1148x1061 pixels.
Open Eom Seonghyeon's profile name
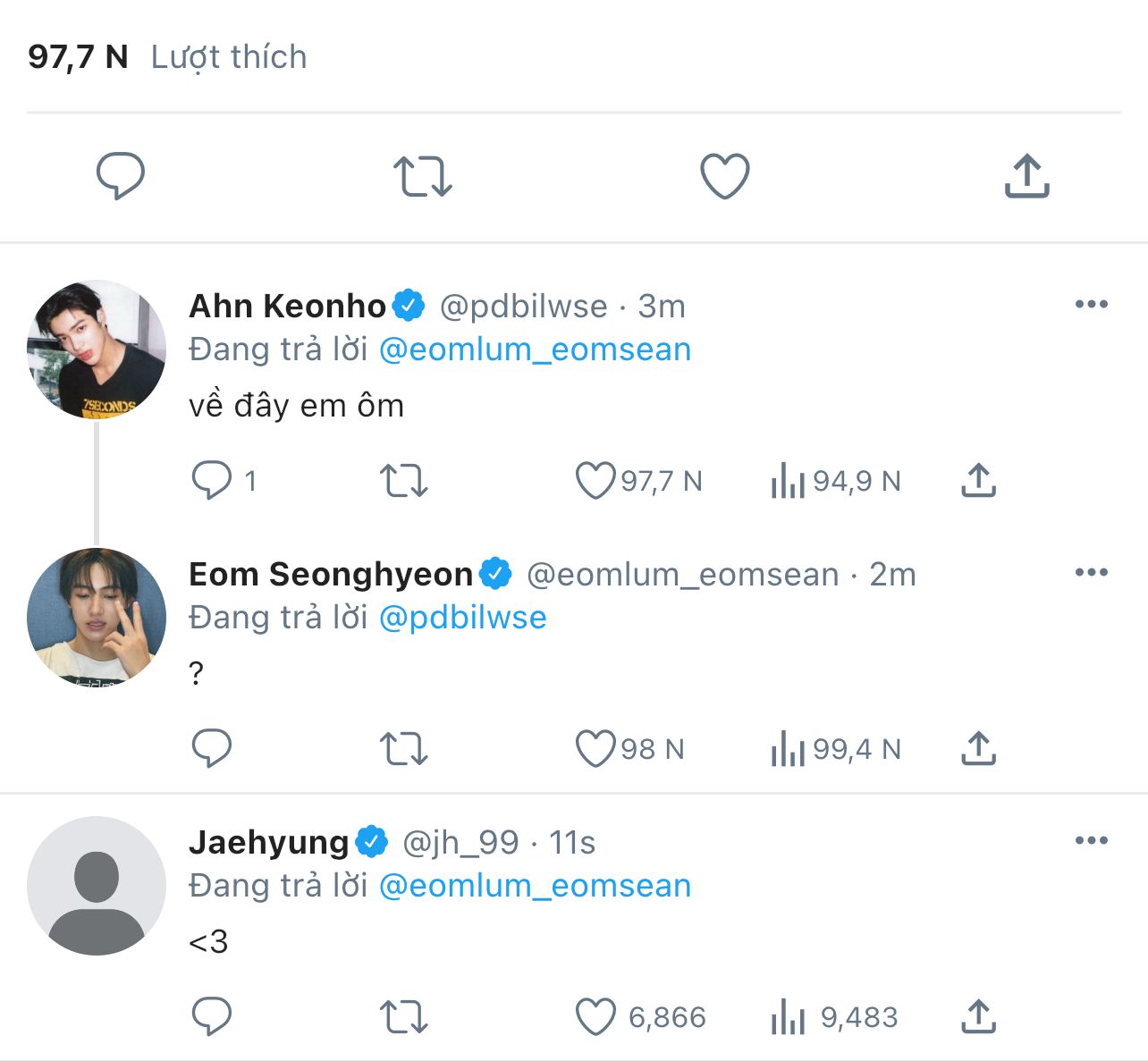(x=331, y=574)
